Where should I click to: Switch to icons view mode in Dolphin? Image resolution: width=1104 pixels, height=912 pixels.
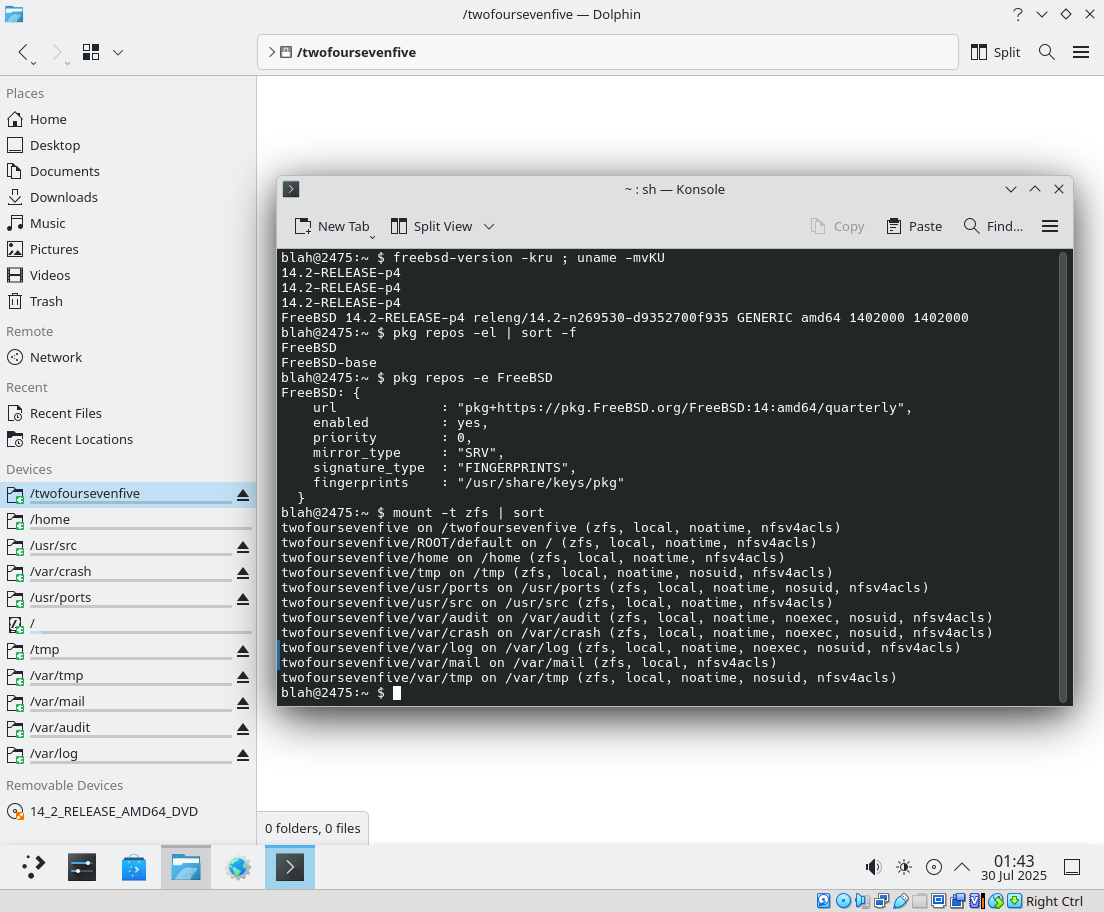[x=91, y=52]
